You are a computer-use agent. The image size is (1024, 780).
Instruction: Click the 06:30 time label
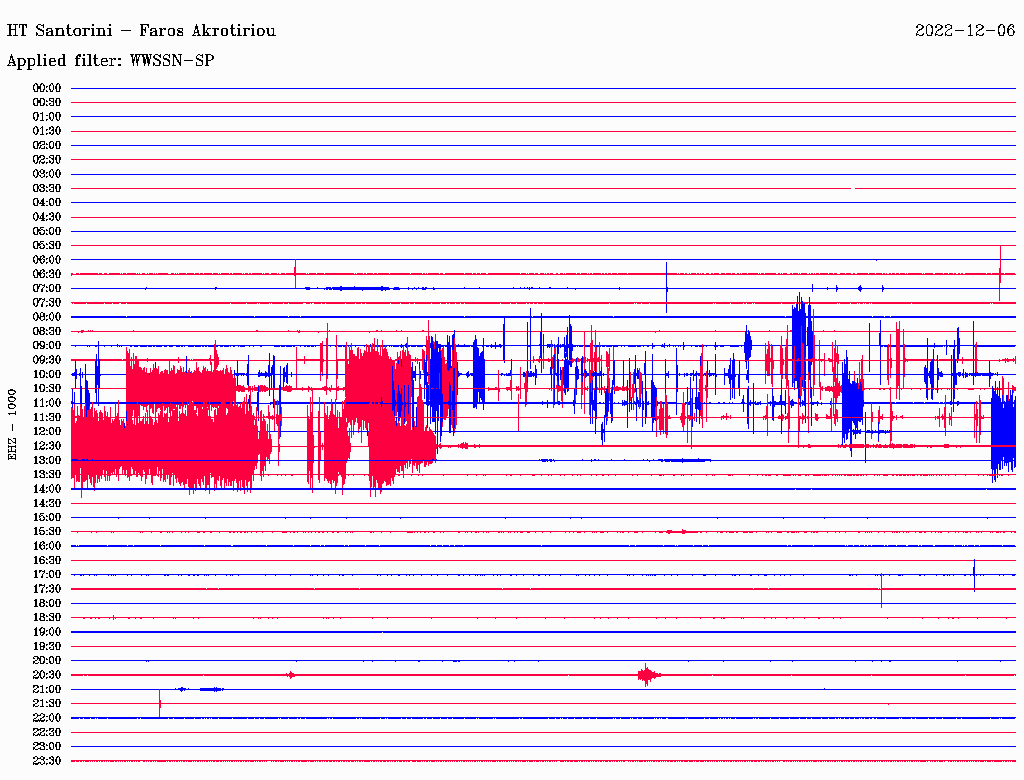click(46, 274)
